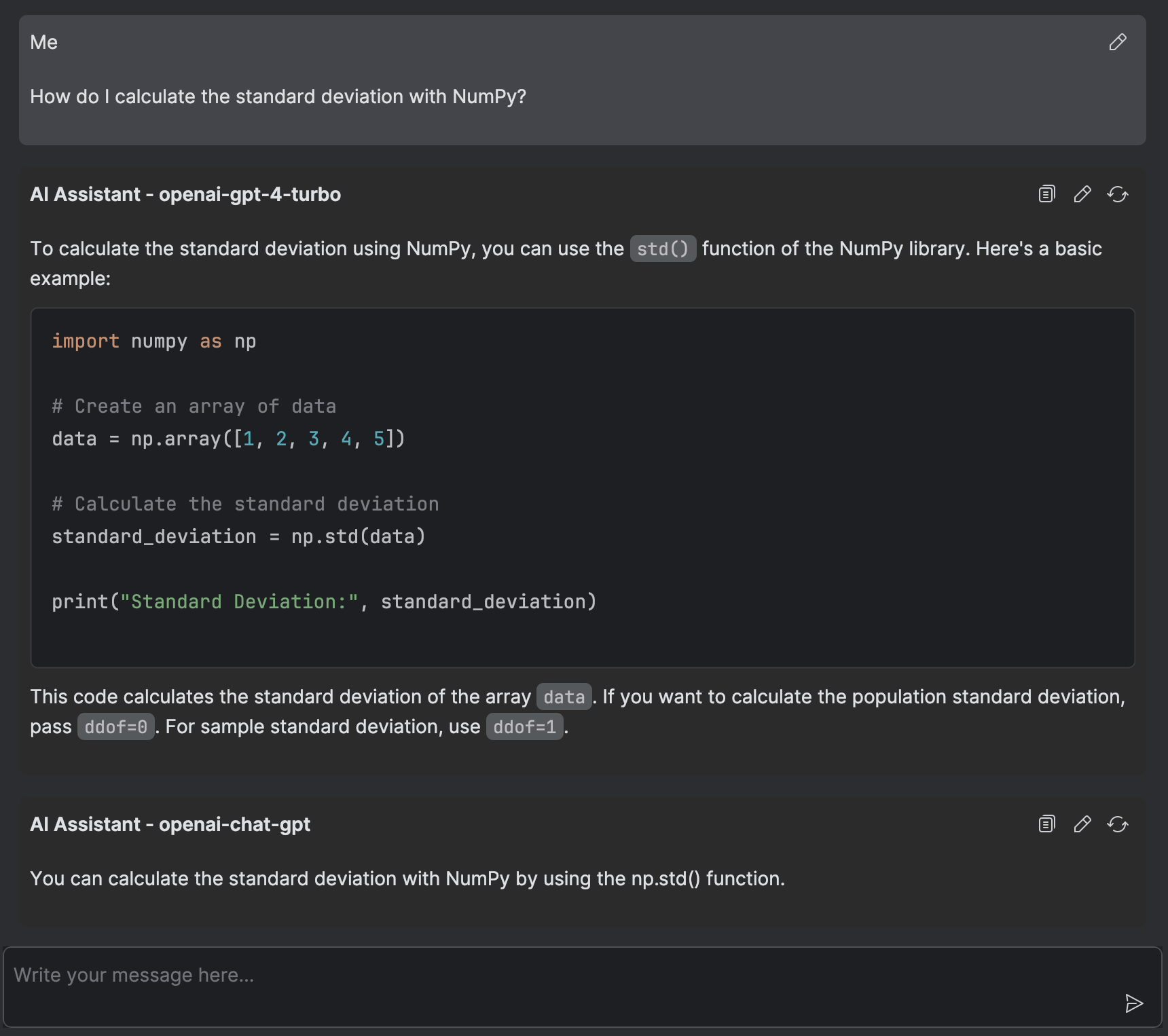Click the AI Assistant - openai-gpt-4-turbo header
1168x1036 pixels.
click(185, 194)
